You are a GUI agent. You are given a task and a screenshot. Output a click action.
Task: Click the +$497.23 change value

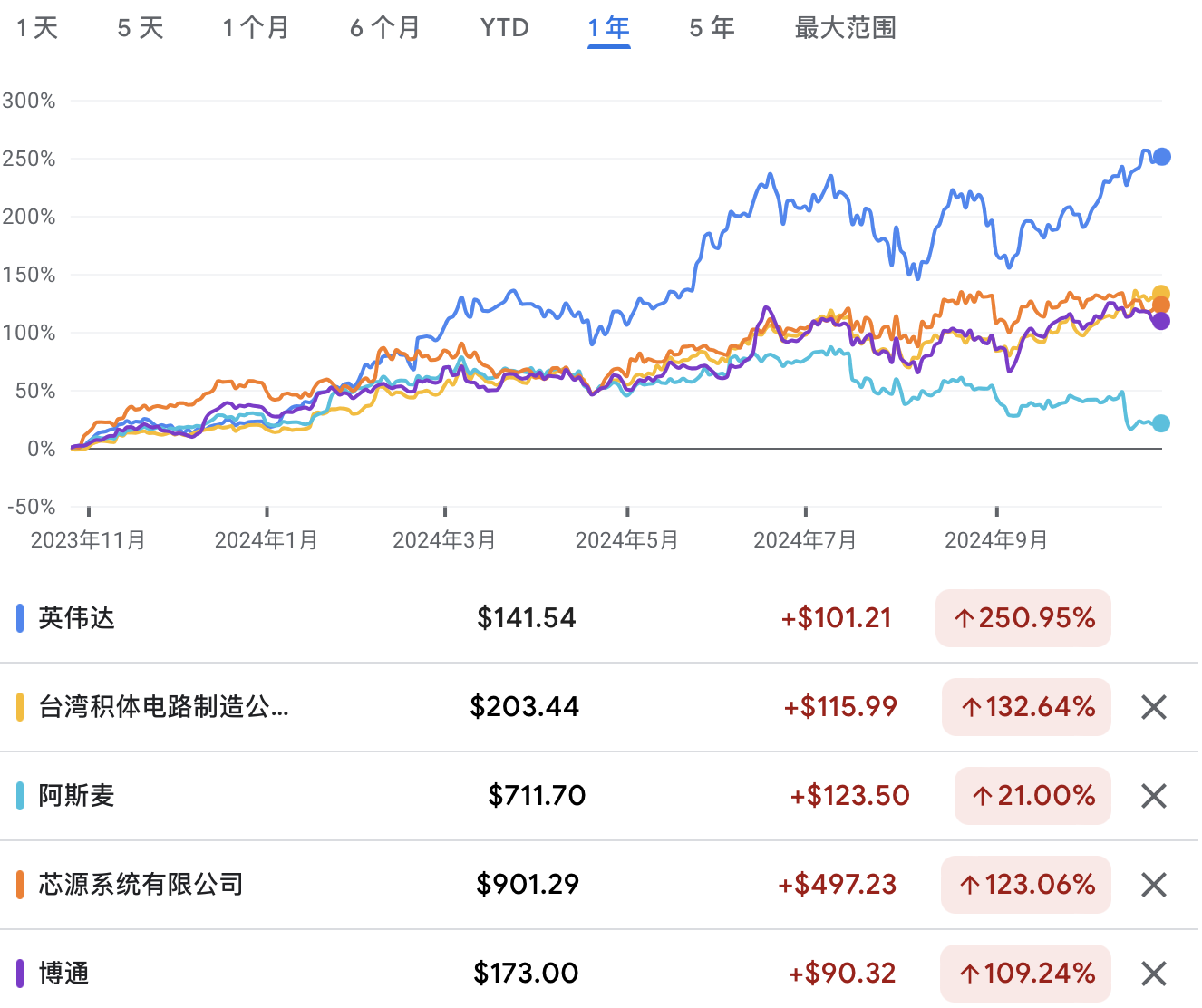[838, 885]
